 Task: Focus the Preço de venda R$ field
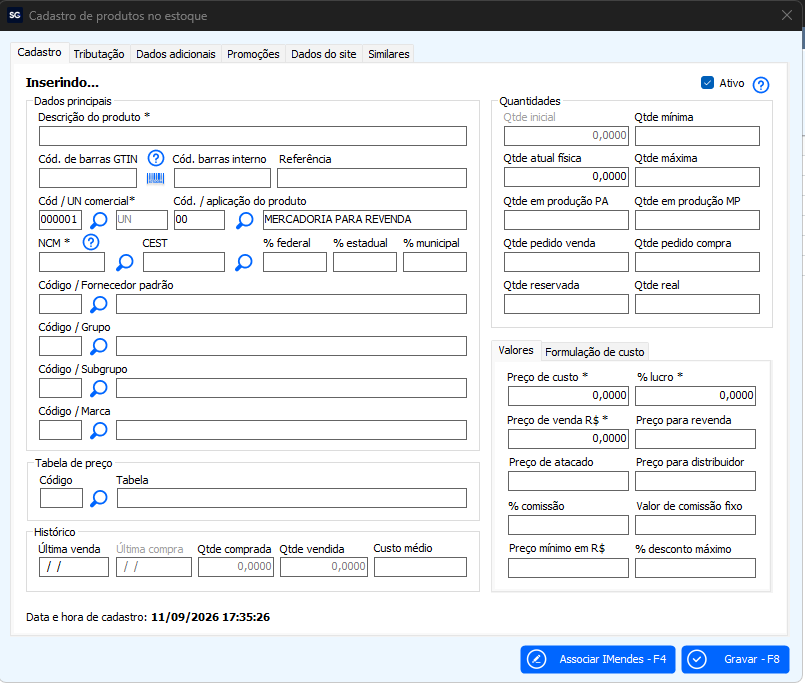[568, 439]
